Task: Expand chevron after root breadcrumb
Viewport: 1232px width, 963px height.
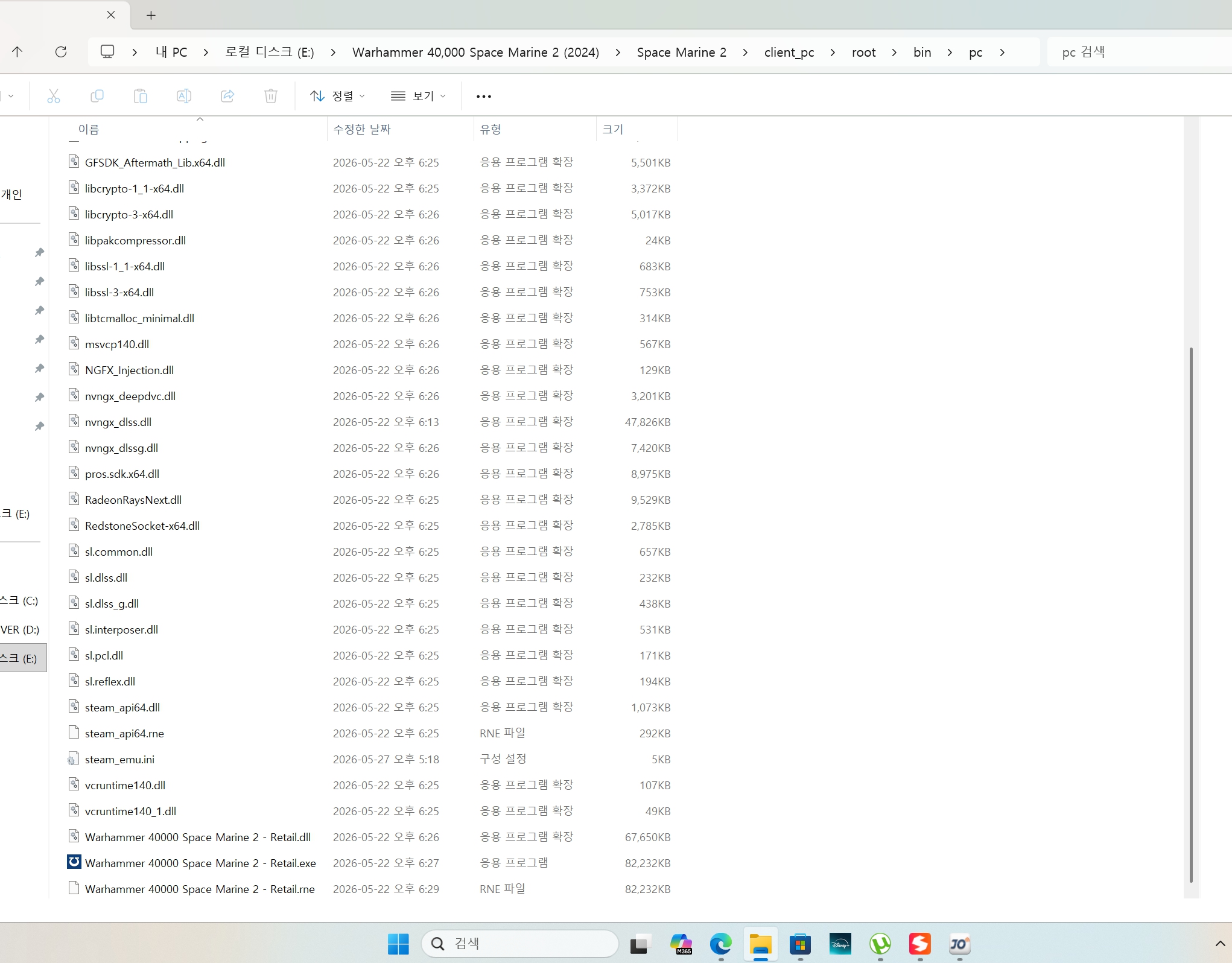Action: click(894, 52)
